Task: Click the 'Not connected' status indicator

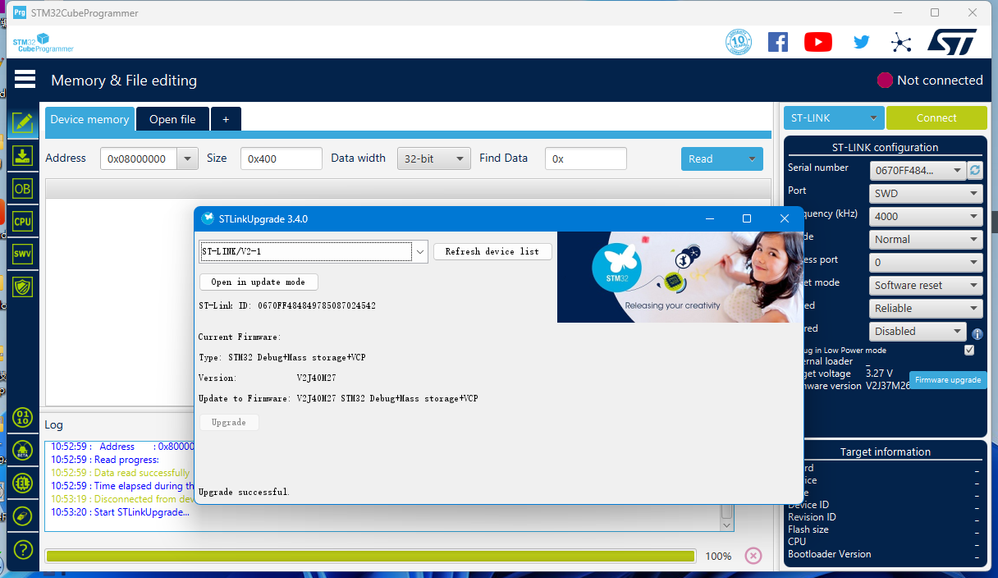Action: 930,80
